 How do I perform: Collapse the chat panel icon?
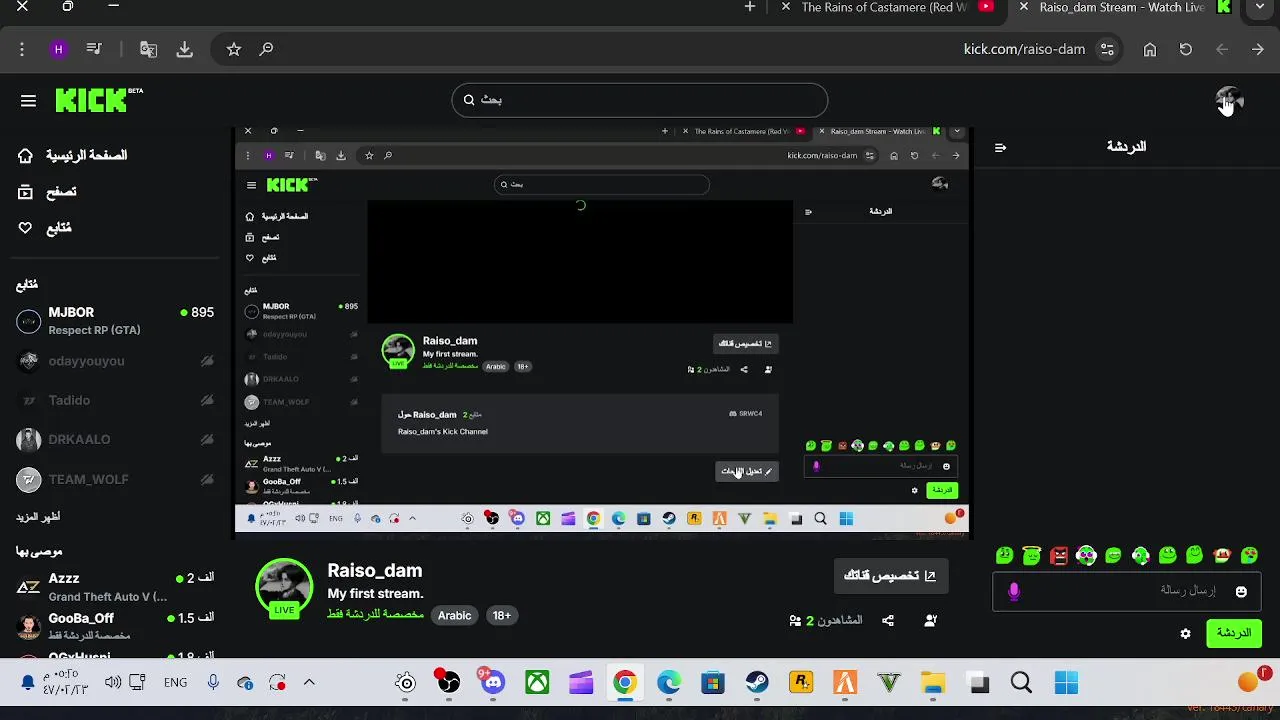point(1000,147)
